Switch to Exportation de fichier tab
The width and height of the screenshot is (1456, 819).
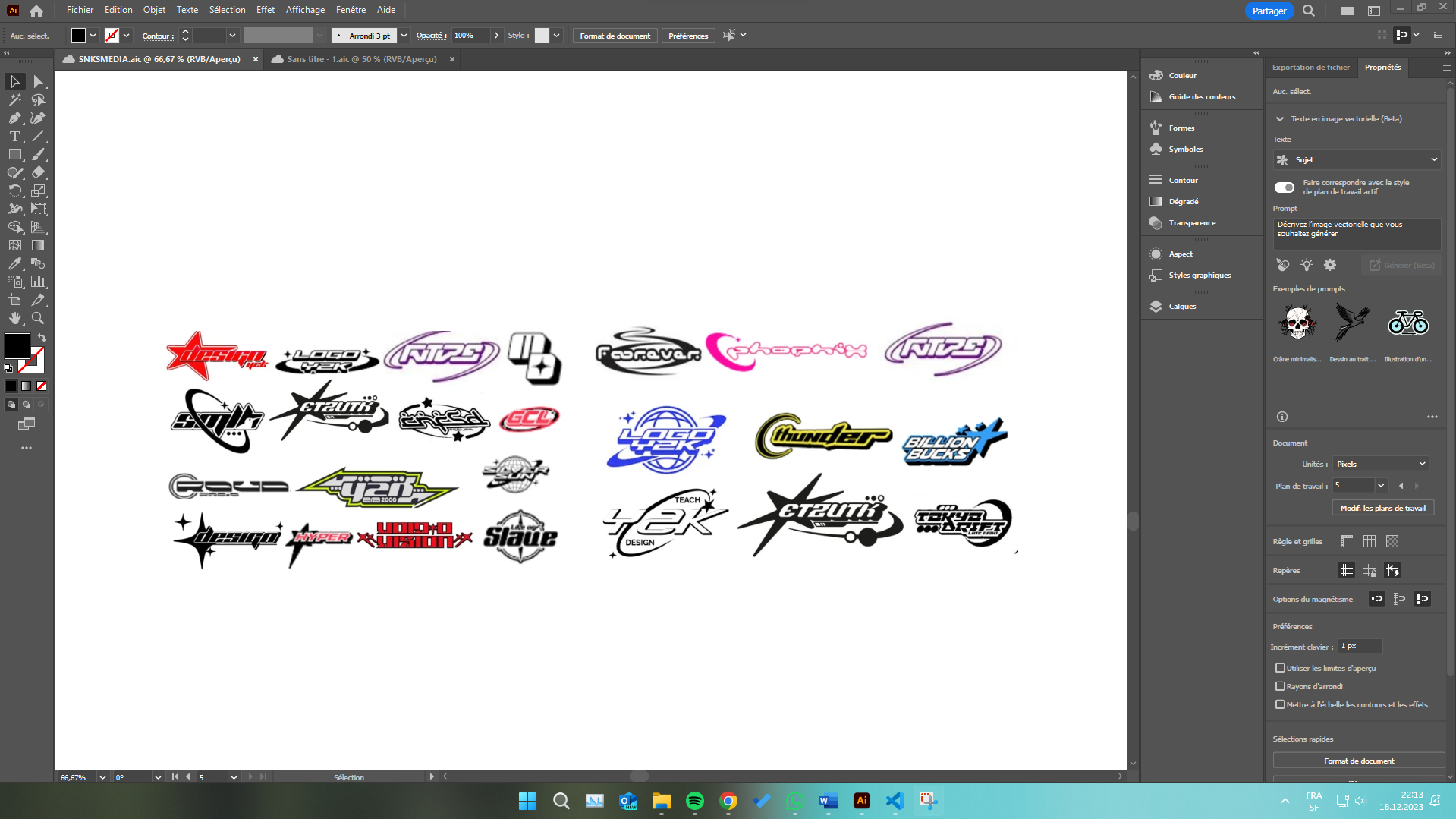[1310, 68]
